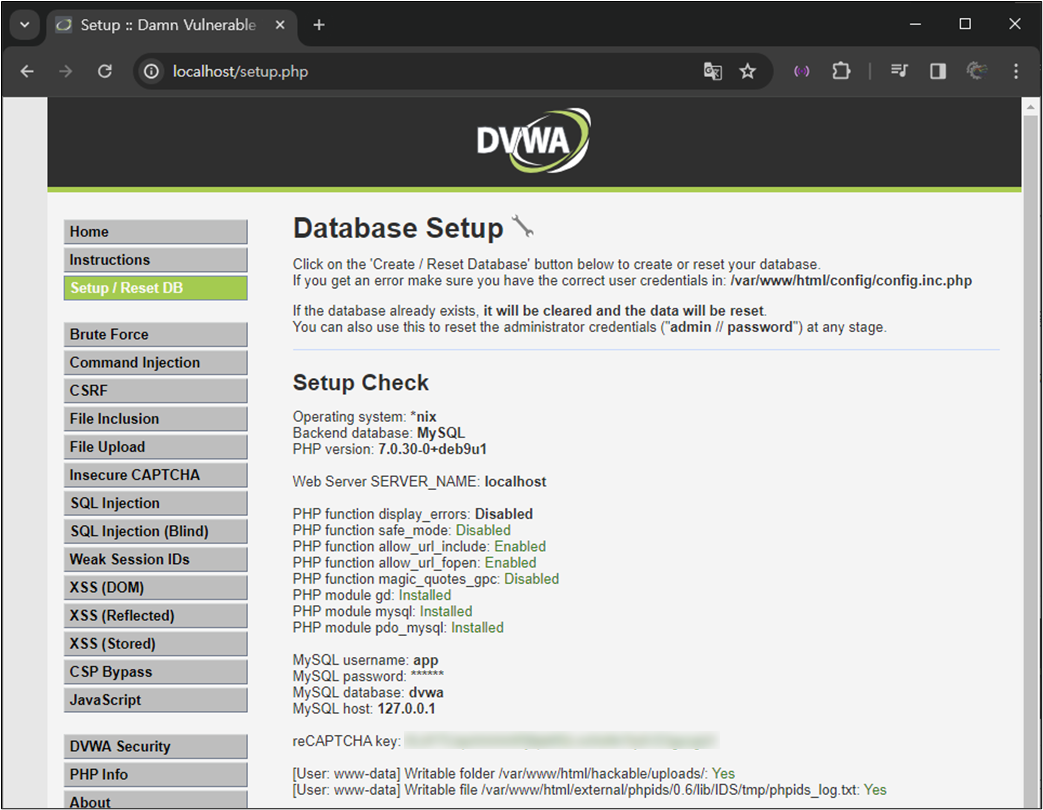Click the browser forward arrow
This screenshot has width=1043, height=810.
coord(65,71)
